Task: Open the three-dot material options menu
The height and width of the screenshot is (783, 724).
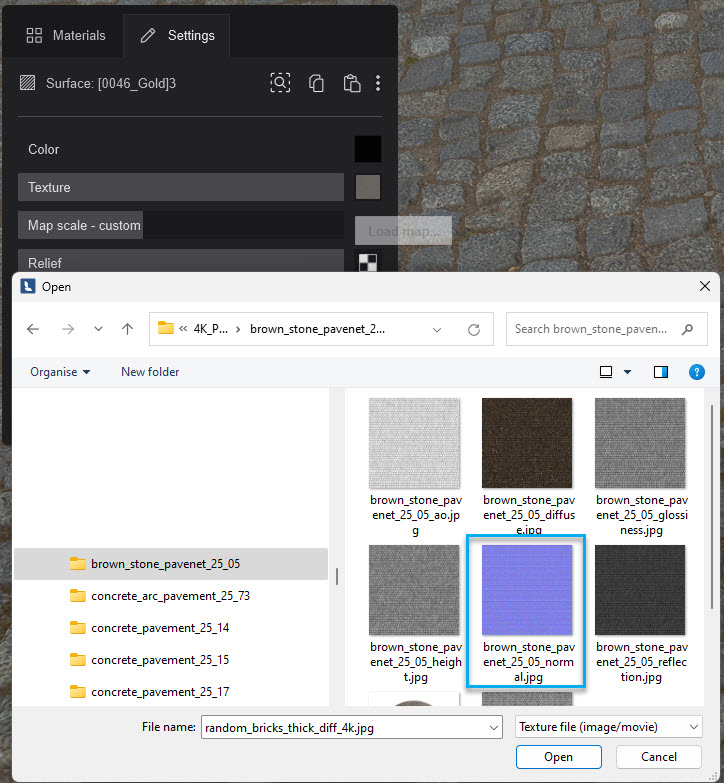Action: click(378, 83)
